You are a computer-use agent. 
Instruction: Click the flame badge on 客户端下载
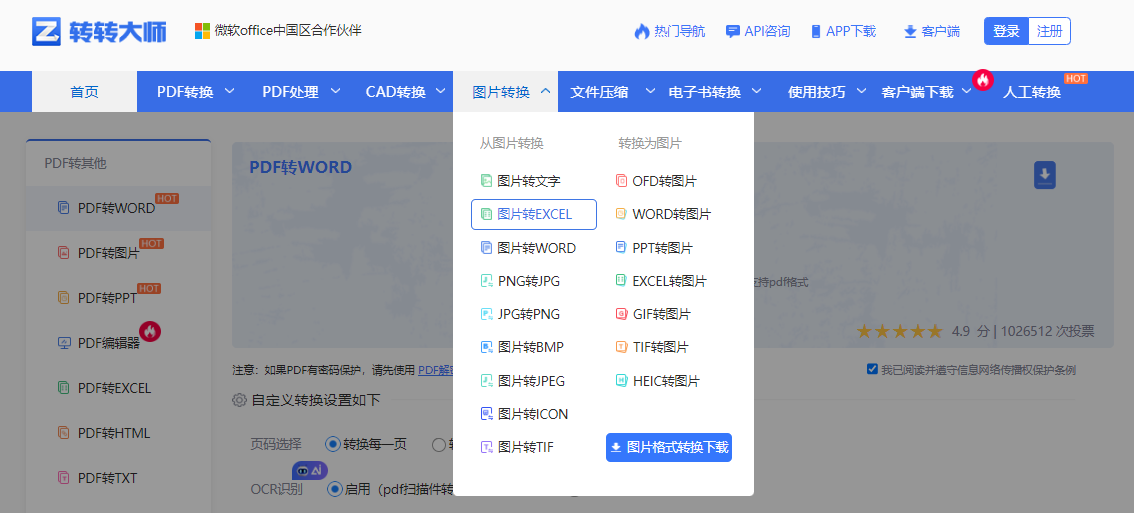pos(982,80)
